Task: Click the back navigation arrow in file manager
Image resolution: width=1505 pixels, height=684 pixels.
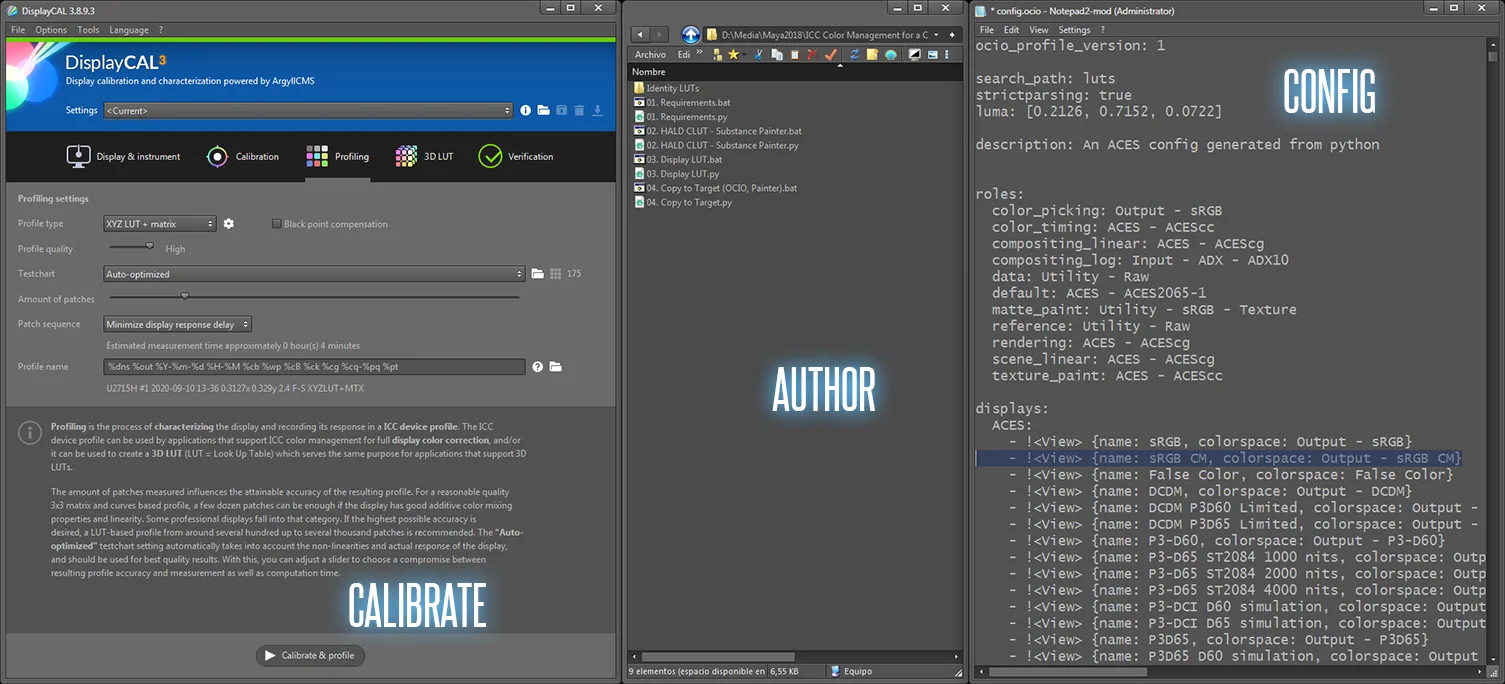Action: coord(639,33)
